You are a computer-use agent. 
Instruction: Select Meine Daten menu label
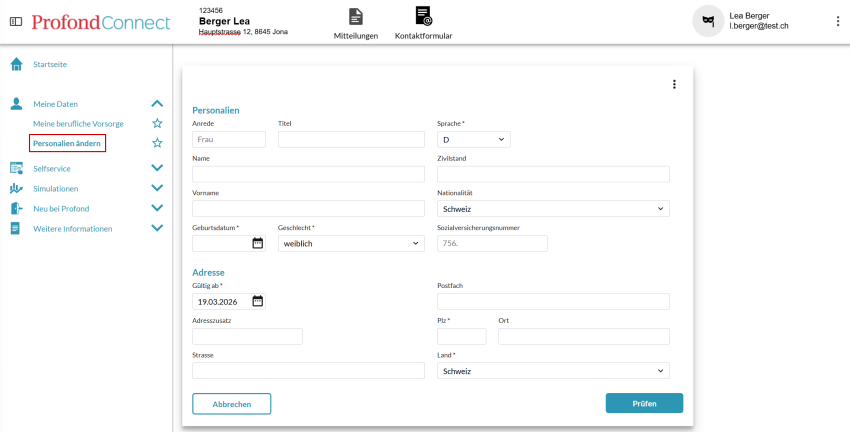55,104
